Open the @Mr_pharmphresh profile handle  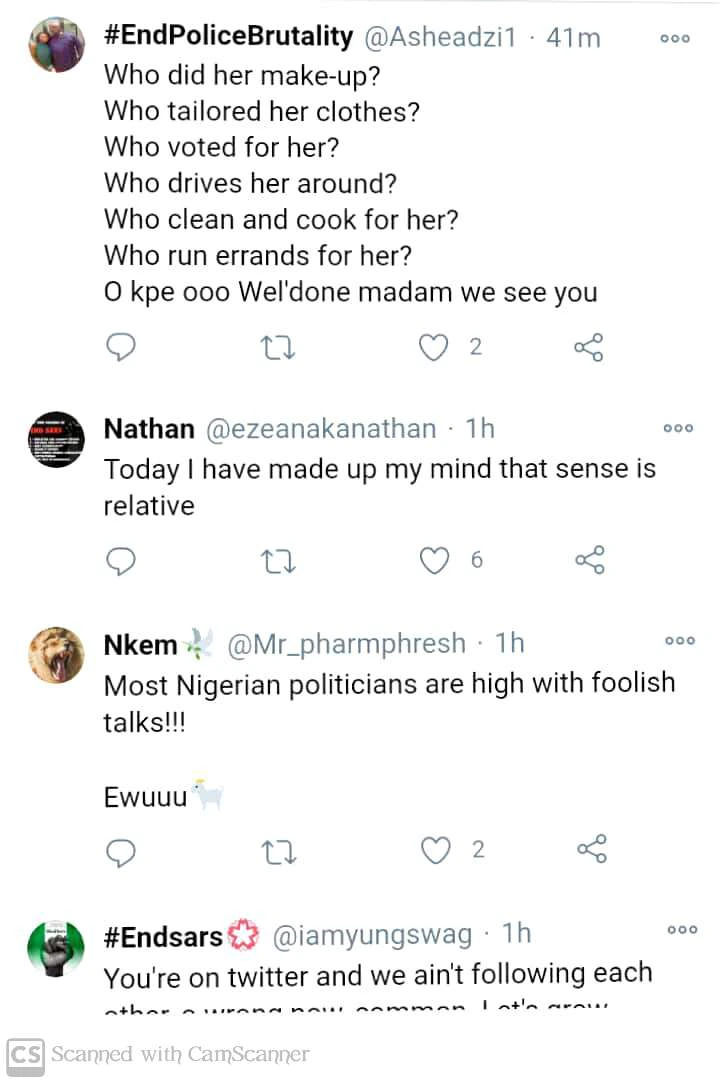click(x=346, y=645)
